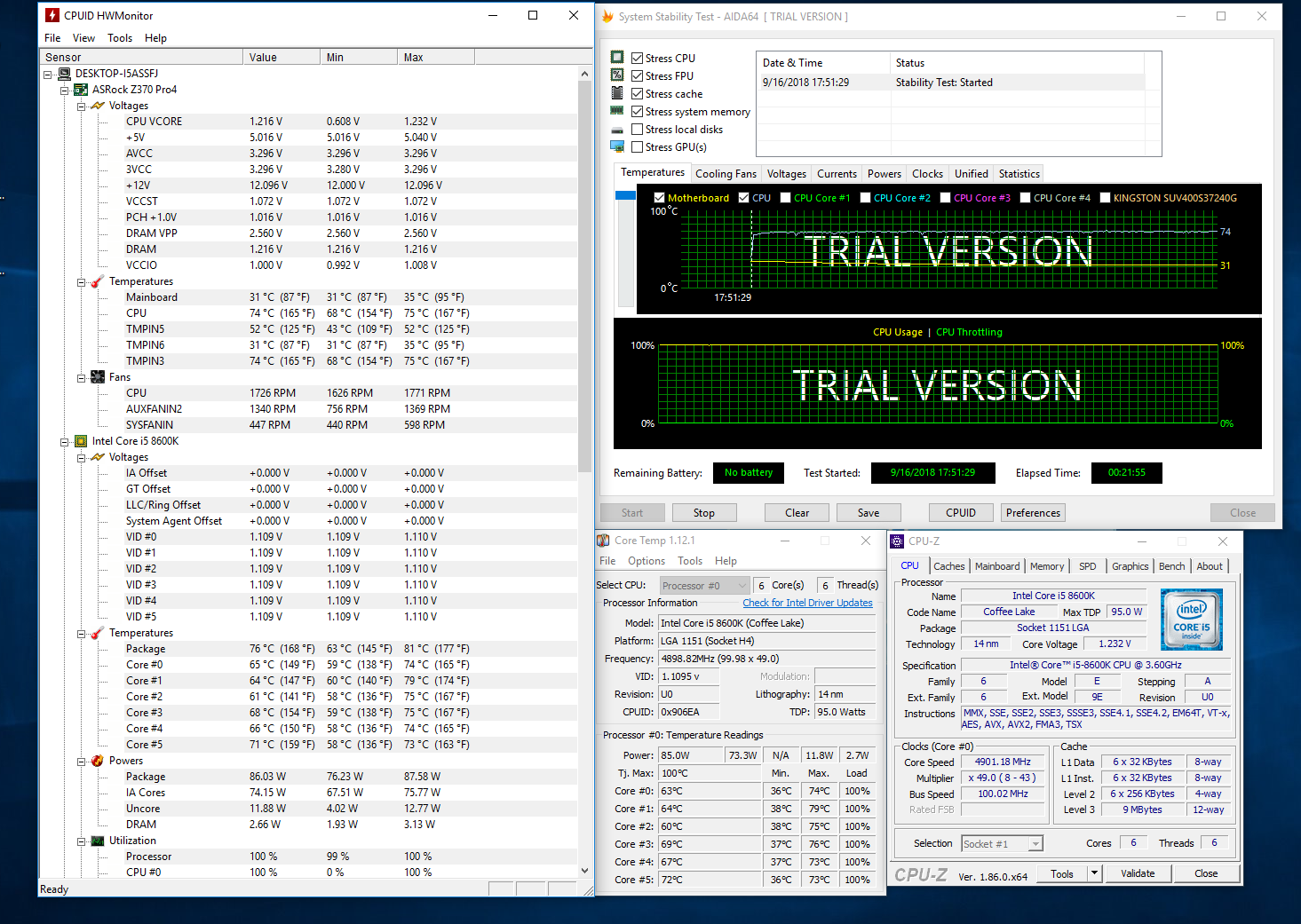The height and width of the screenshot is (924, 1301).
Task: Click the Intel Core i5 8600K chip icon
Action: [81, 441]
